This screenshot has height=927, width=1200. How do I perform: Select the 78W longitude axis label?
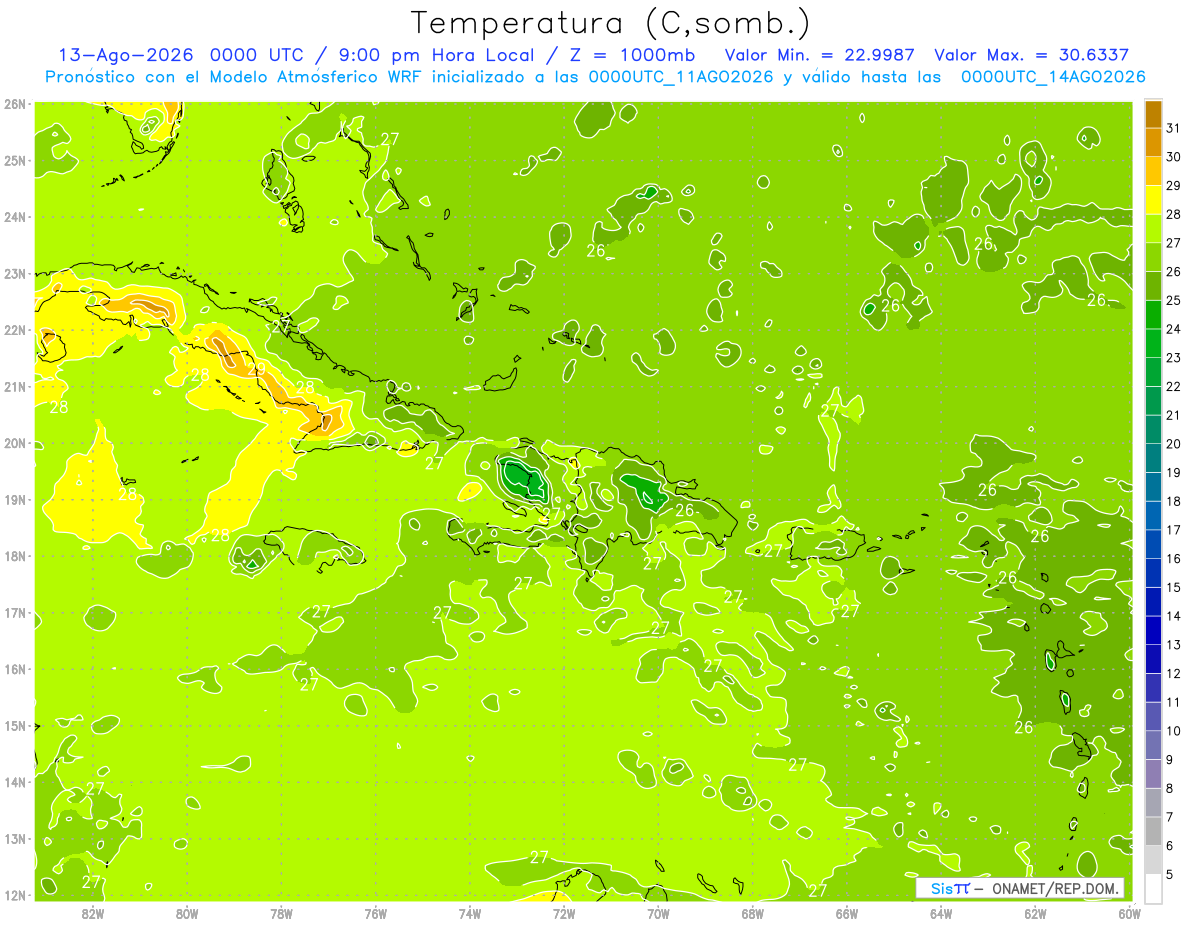[281, 913]
